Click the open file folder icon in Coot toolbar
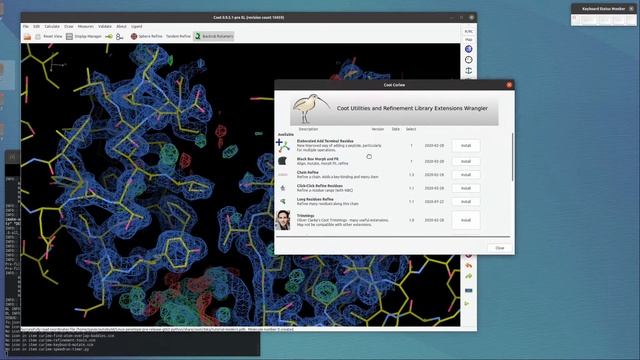The height and width of the screenshot is (360, 640). (x=27, y=37)
